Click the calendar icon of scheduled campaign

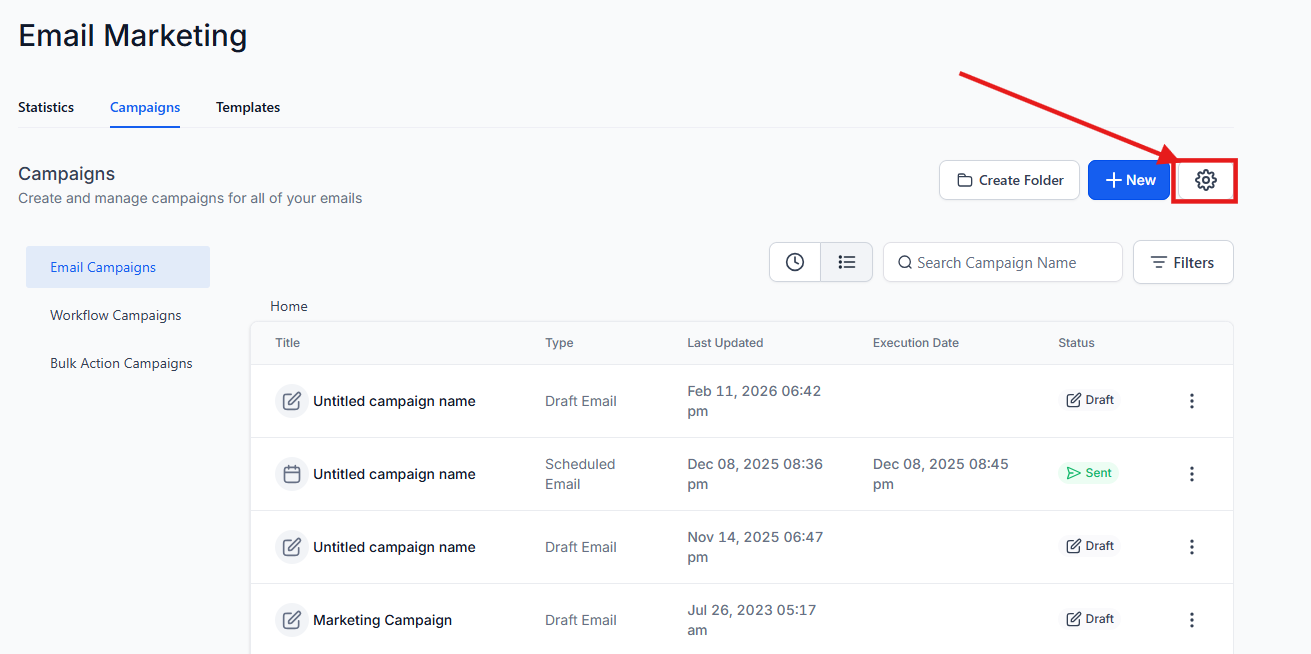pos(291,474)
